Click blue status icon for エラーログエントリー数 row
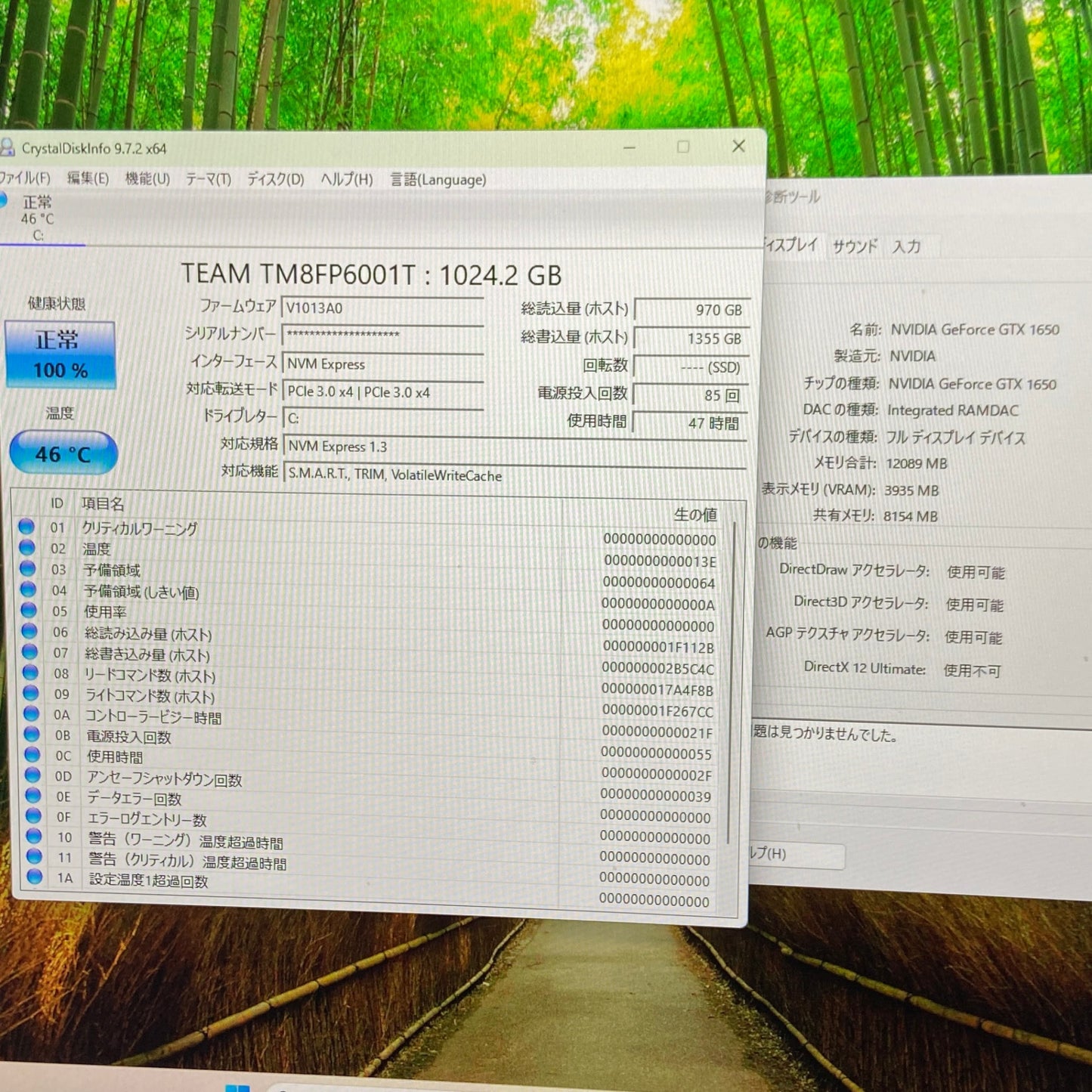 33,815
